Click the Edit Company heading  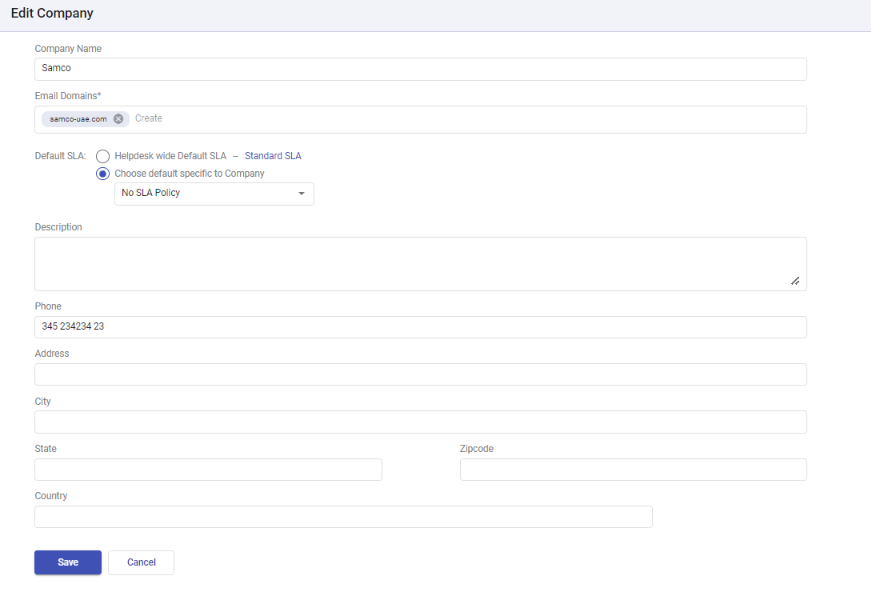tap(52, 13)
